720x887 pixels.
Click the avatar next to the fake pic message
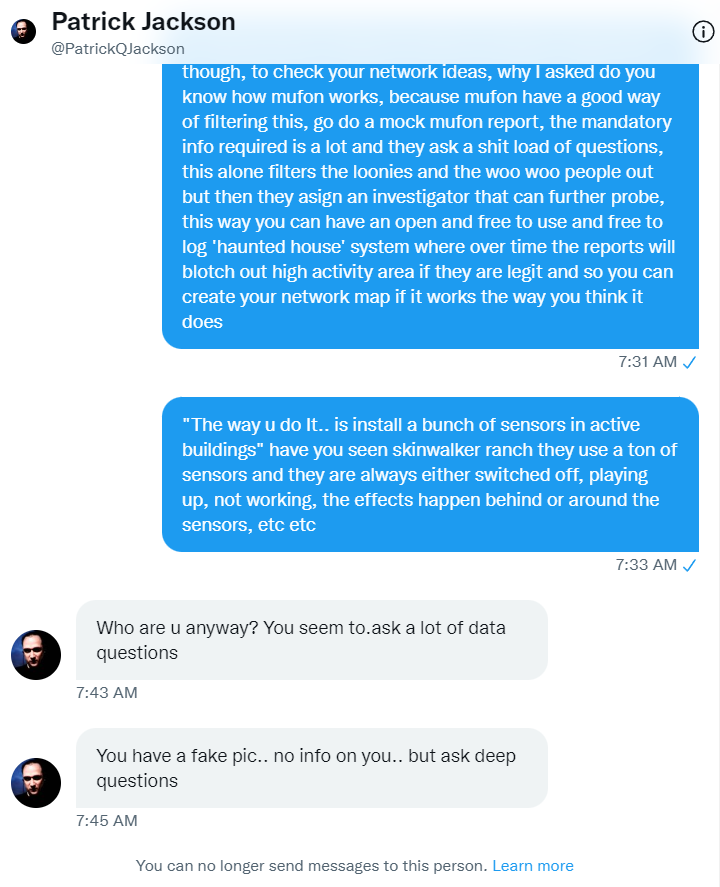[36, 783]
